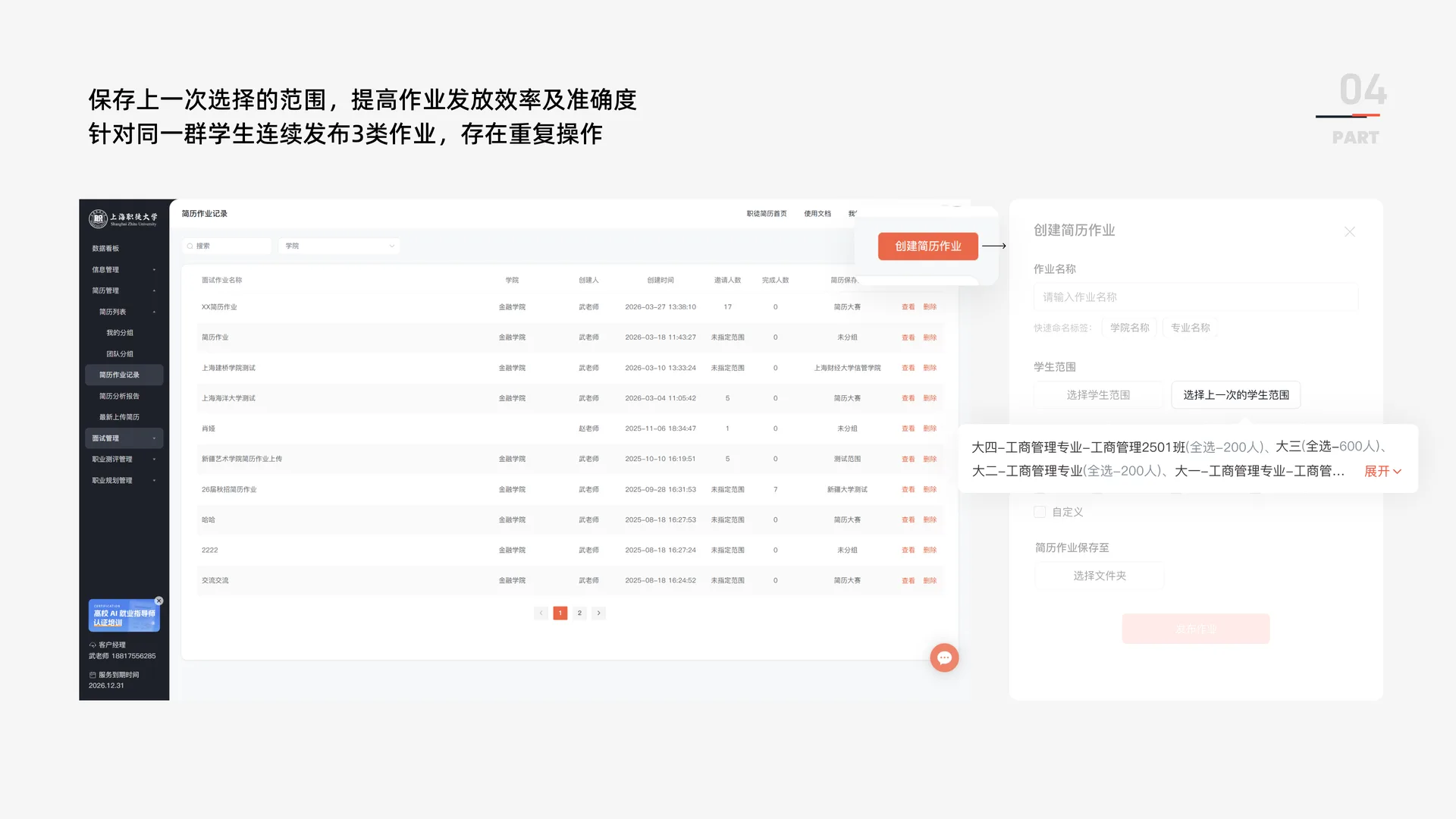
Task: Delete the 哈哈 record
Action: [x=930, y=519]
